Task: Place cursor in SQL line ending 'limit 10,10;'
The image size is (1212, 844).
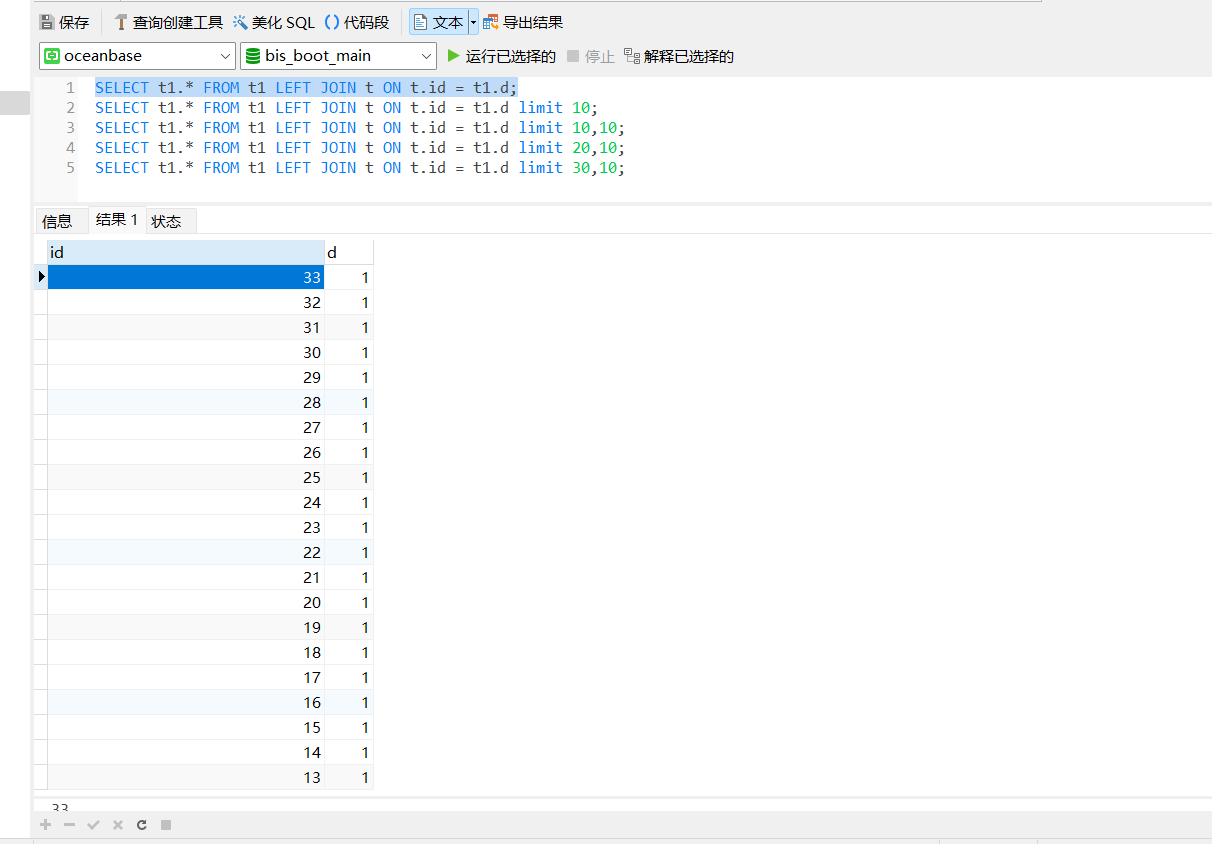Action: [x=360, y=128]
